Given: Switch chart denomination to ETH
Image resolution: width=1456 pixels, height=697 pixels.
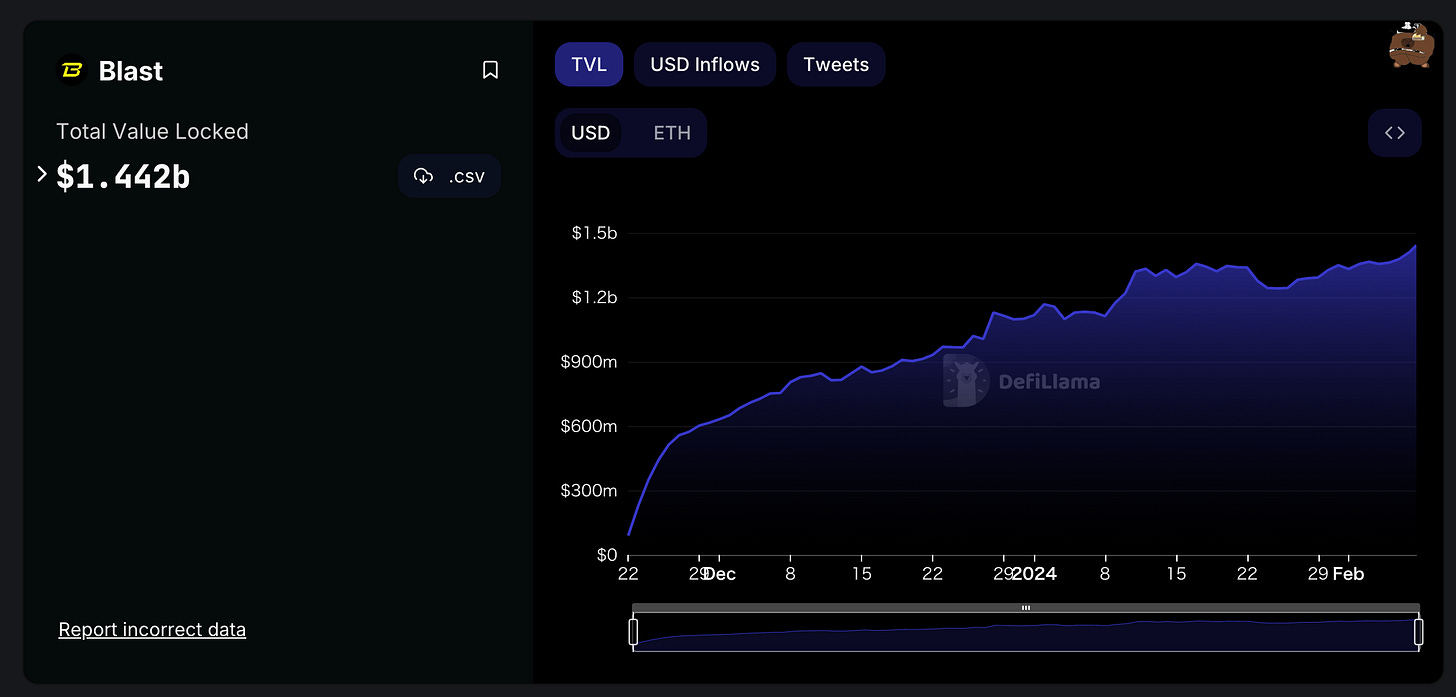Looking at the screenshot, I should coord(672,133).
